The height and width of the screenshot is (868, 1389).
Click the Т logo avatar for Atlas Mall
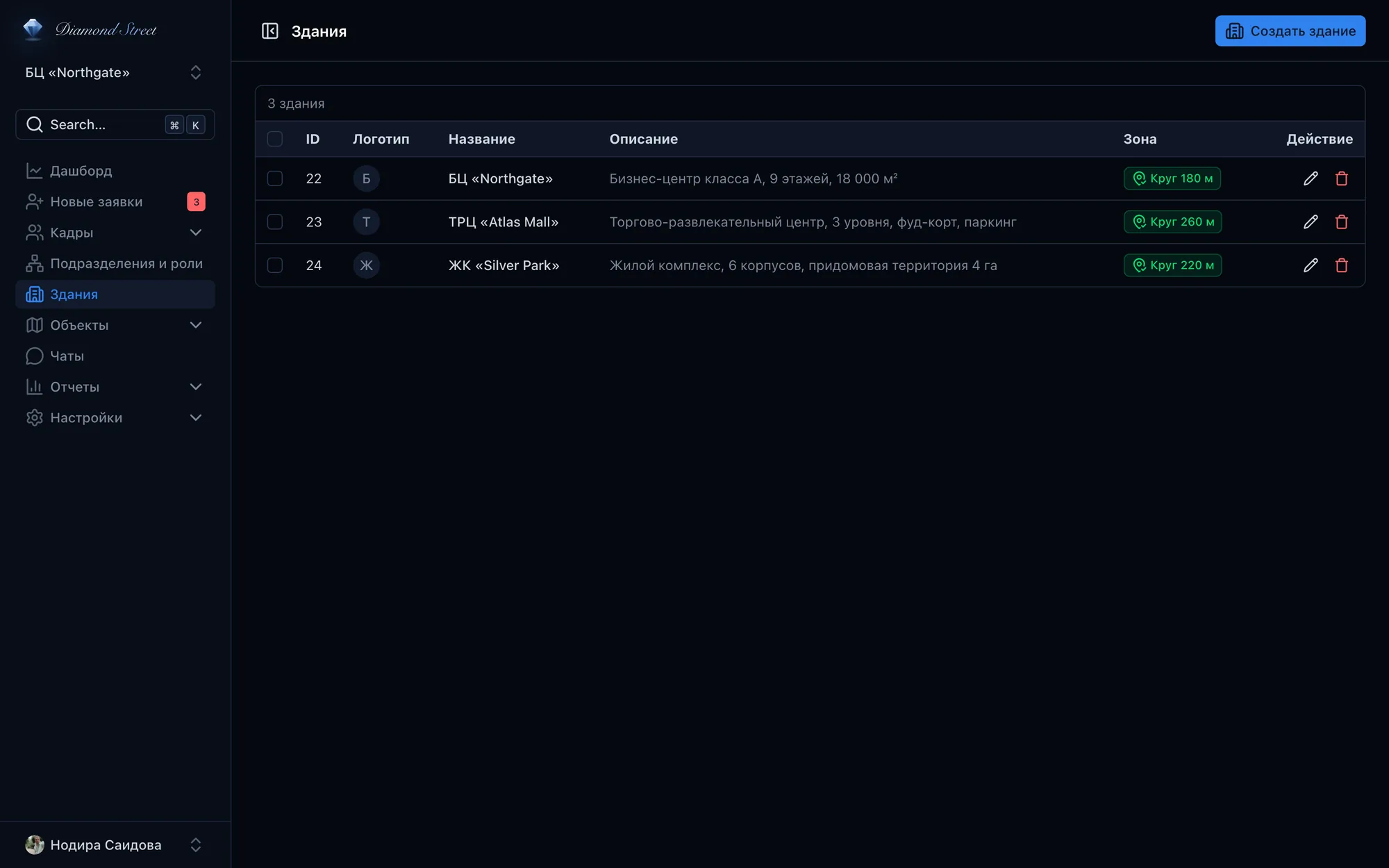(x=366, y=222)
